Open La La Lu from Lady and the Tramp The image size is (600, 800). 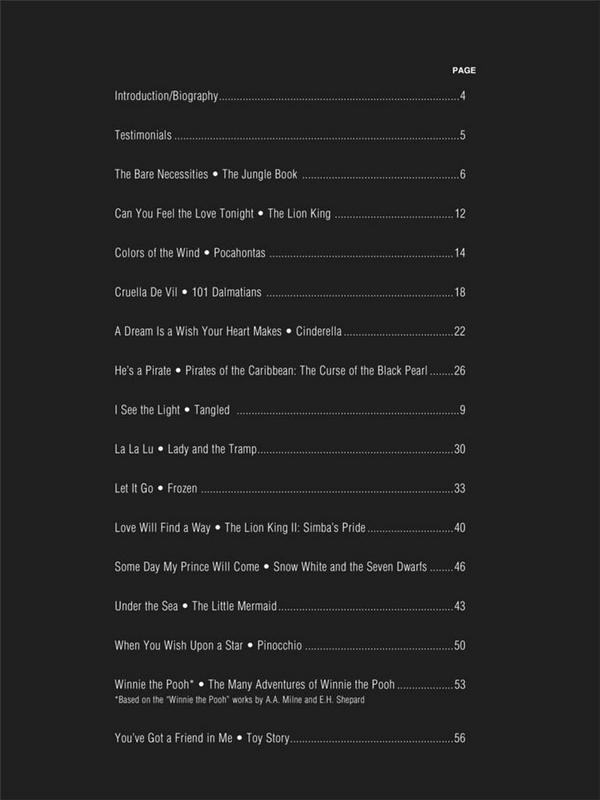[187, 449]
